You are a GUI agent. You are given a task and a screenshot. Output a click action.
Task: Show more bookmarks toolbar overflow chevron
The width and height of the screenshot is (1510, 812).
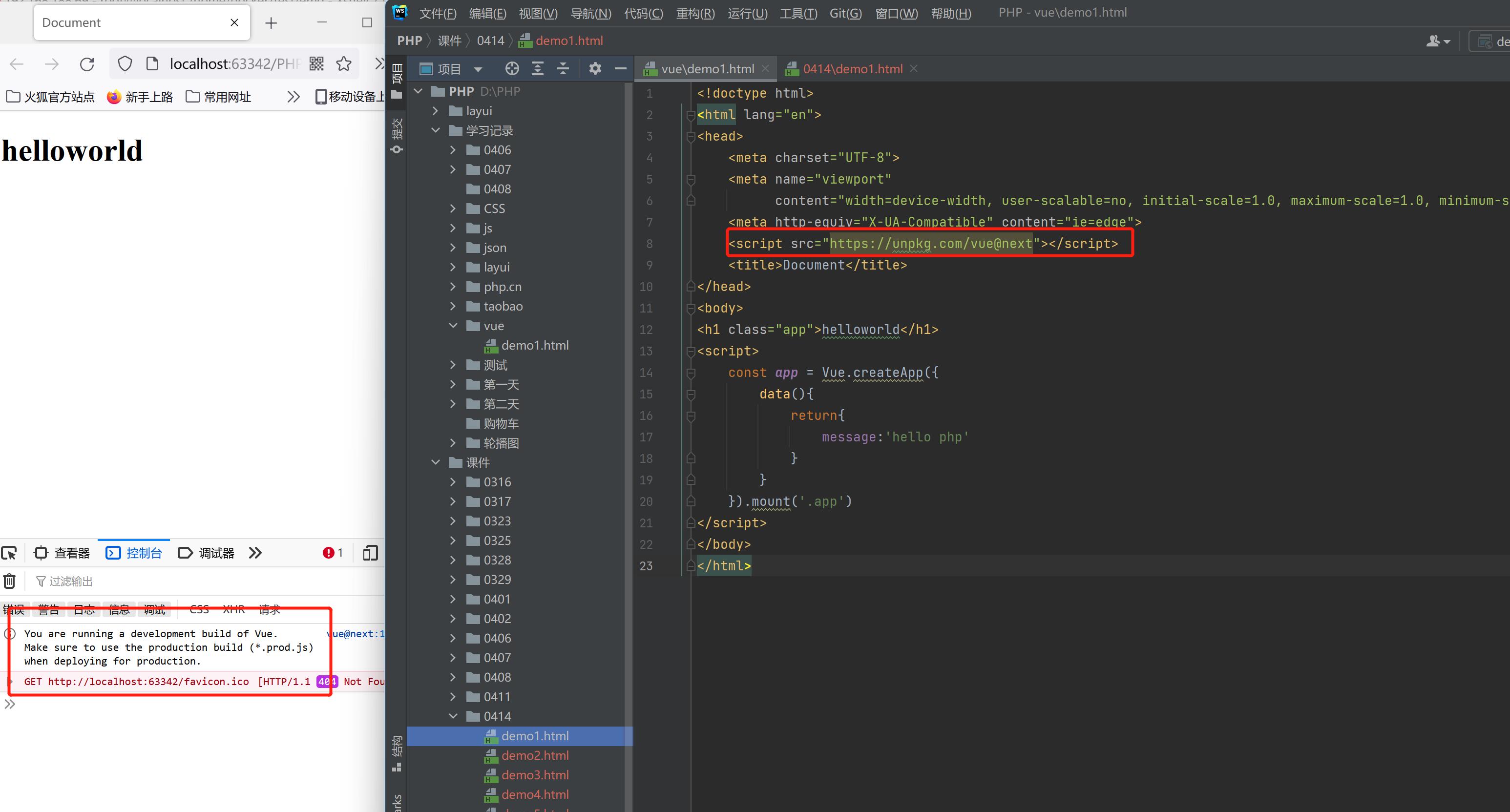293,97
